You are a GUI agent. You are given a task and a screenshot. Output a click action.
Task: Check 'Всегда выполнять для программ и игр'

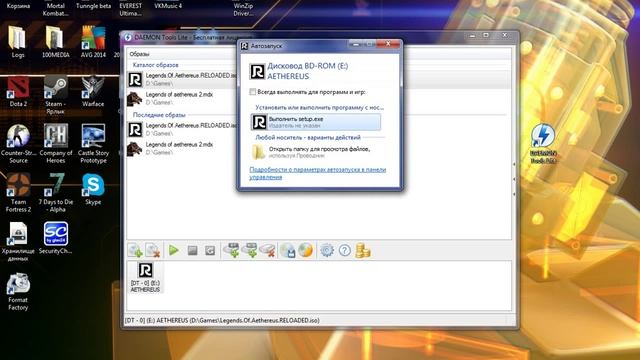[253, 92]
